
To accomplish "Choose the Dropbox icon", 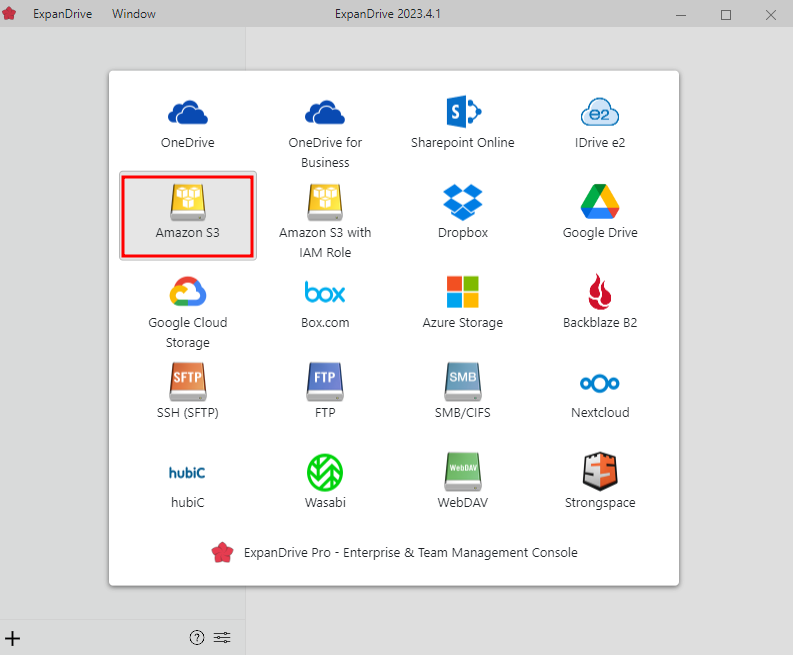I will (x=463, y=202).
